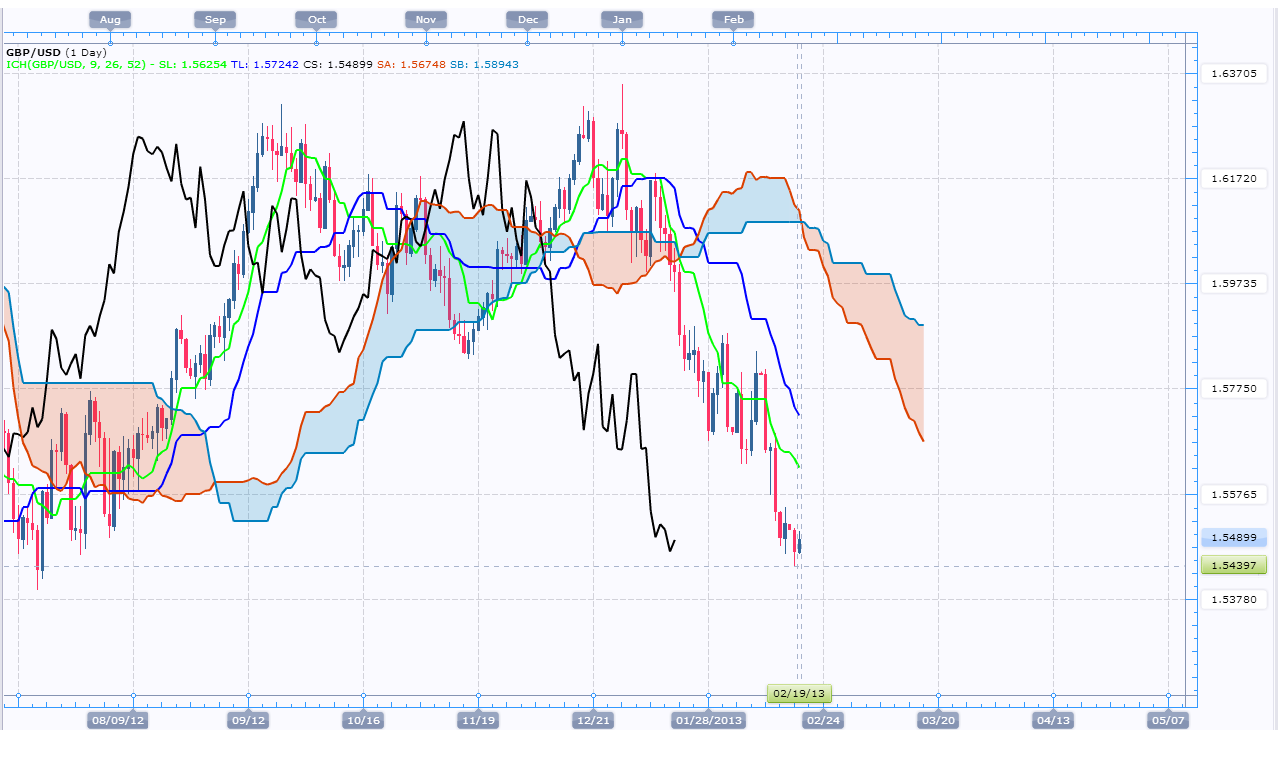This screenshot has width=1280, height=782.
Task: Click the Oct month marker
Action: (x=316, y=19)
